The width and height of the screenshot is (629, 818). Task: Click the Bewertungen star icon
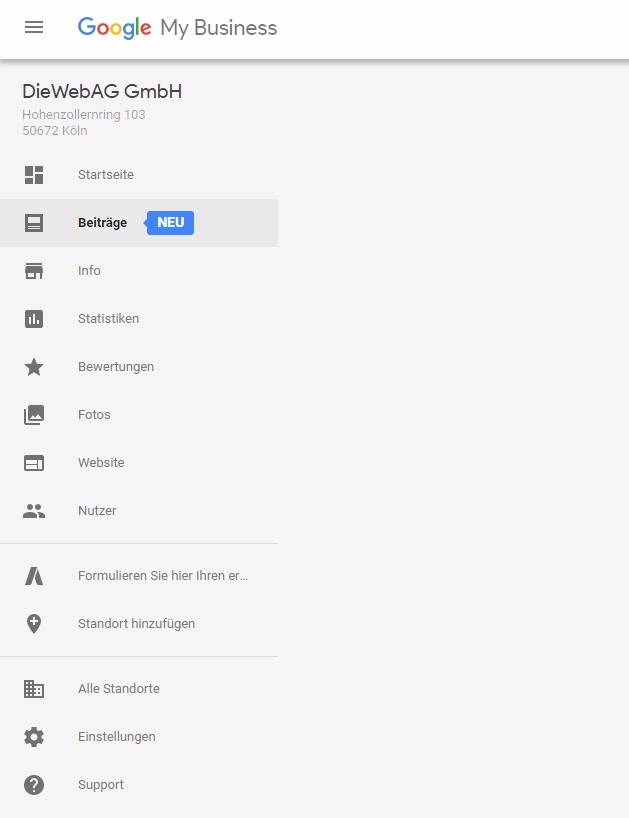(34, 367)
